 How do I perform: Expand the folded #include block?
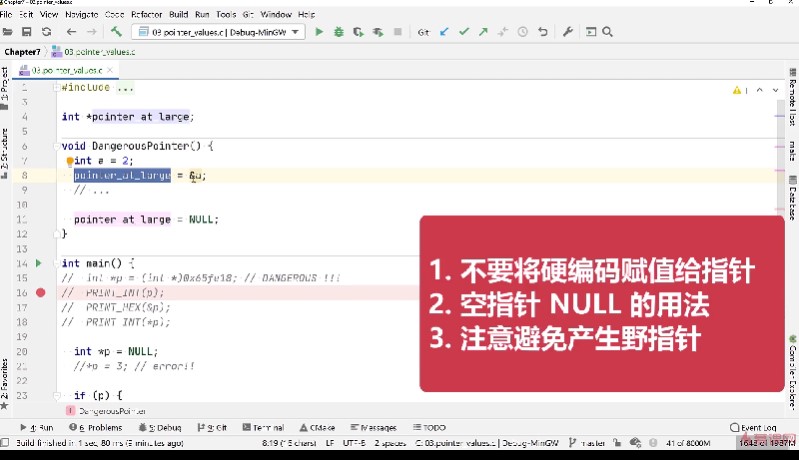(x=57, y=88)
